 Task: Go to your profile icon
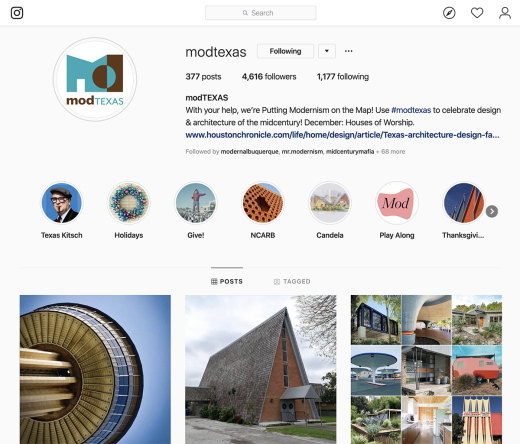[505, 13]
